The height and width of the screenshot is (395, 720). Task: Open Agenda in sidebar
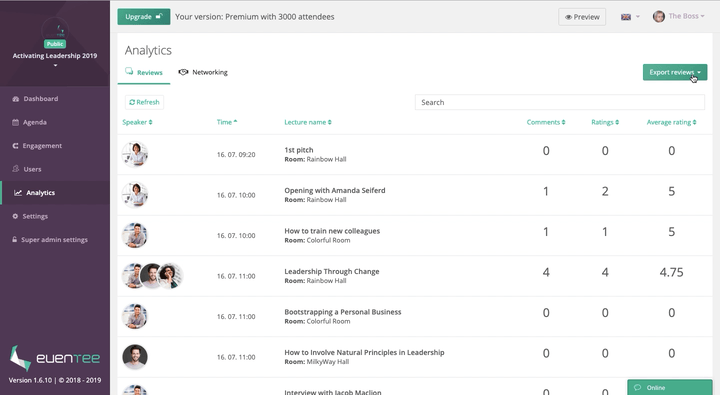(34, 122)
